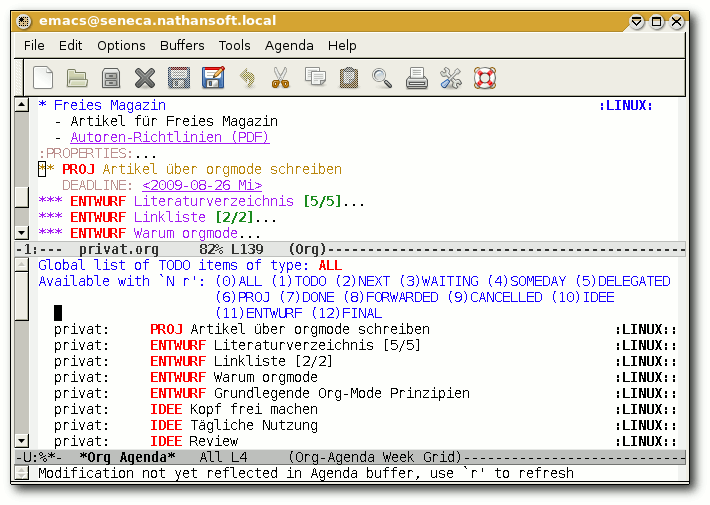Open the Buffers menu

click(x=182, y=45)
